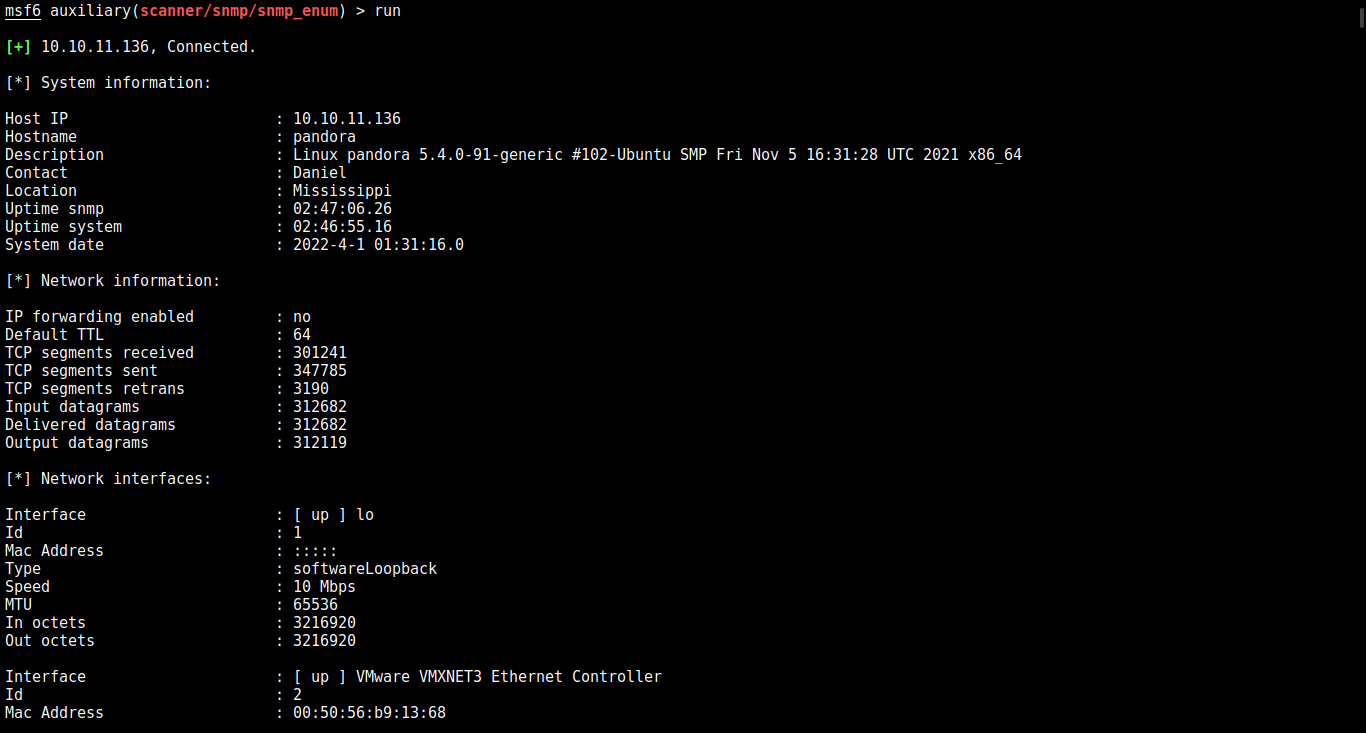Image resolution: width=1366 pixels, height=733 pixels.
Task: Click the msf6 prompt text
Action: pos(23,11)
